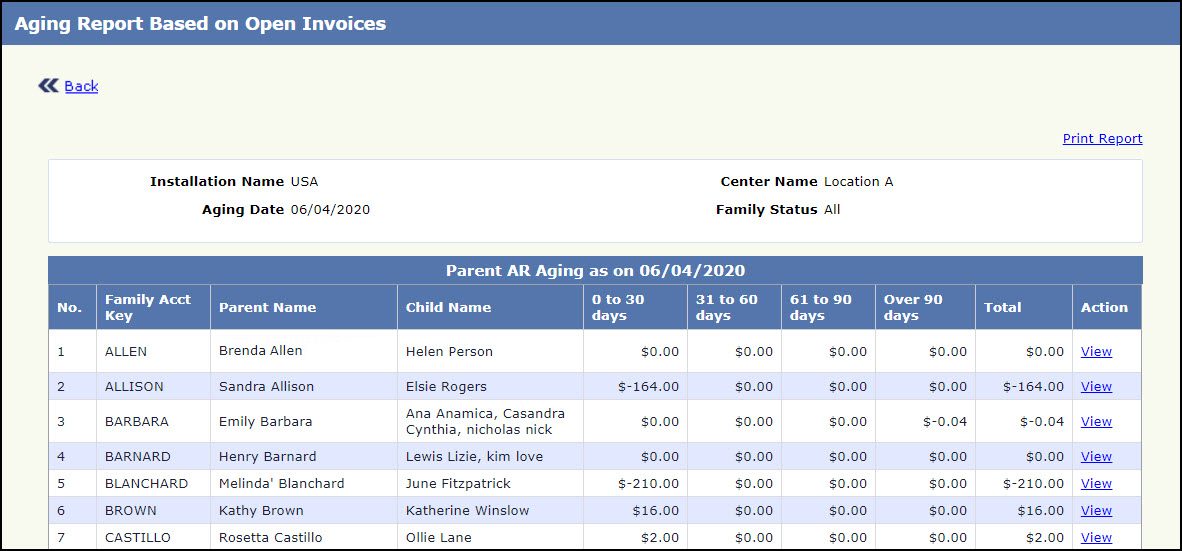Click the Over 90 days column header
Viewport: 1182px width, 551px height.
point(913,308)
